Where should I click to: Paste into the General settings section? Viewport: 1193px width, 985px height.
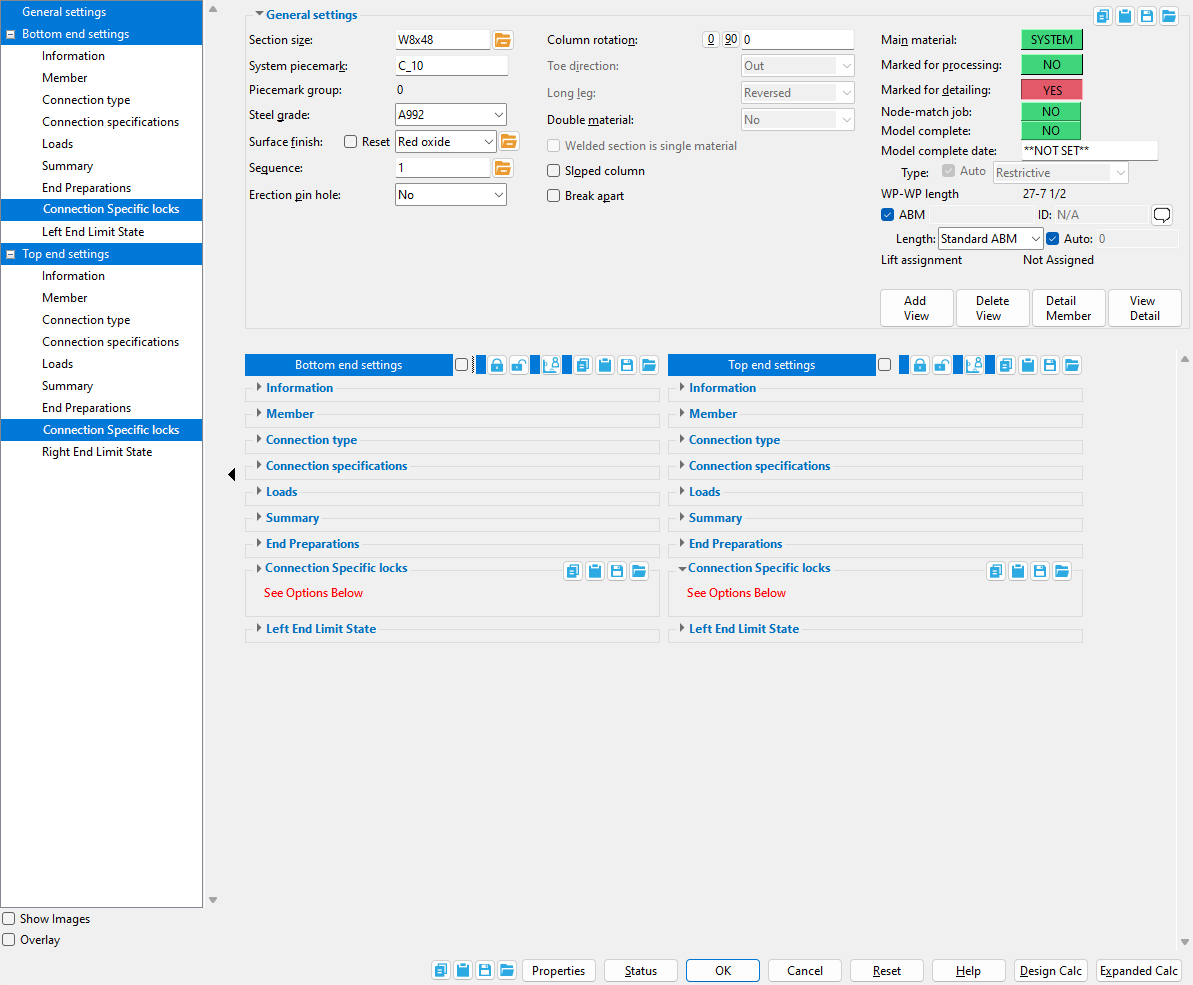[x=1125, y=15]
